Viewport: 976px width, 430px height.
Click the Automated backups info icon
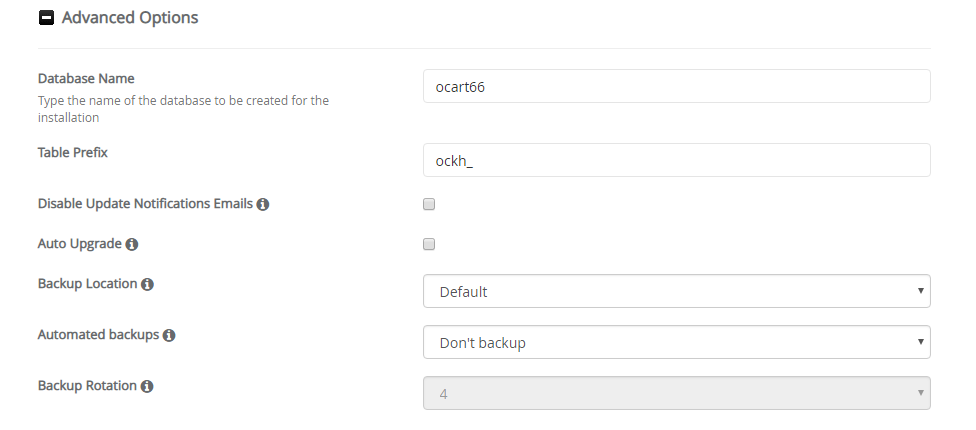(169, 335)
